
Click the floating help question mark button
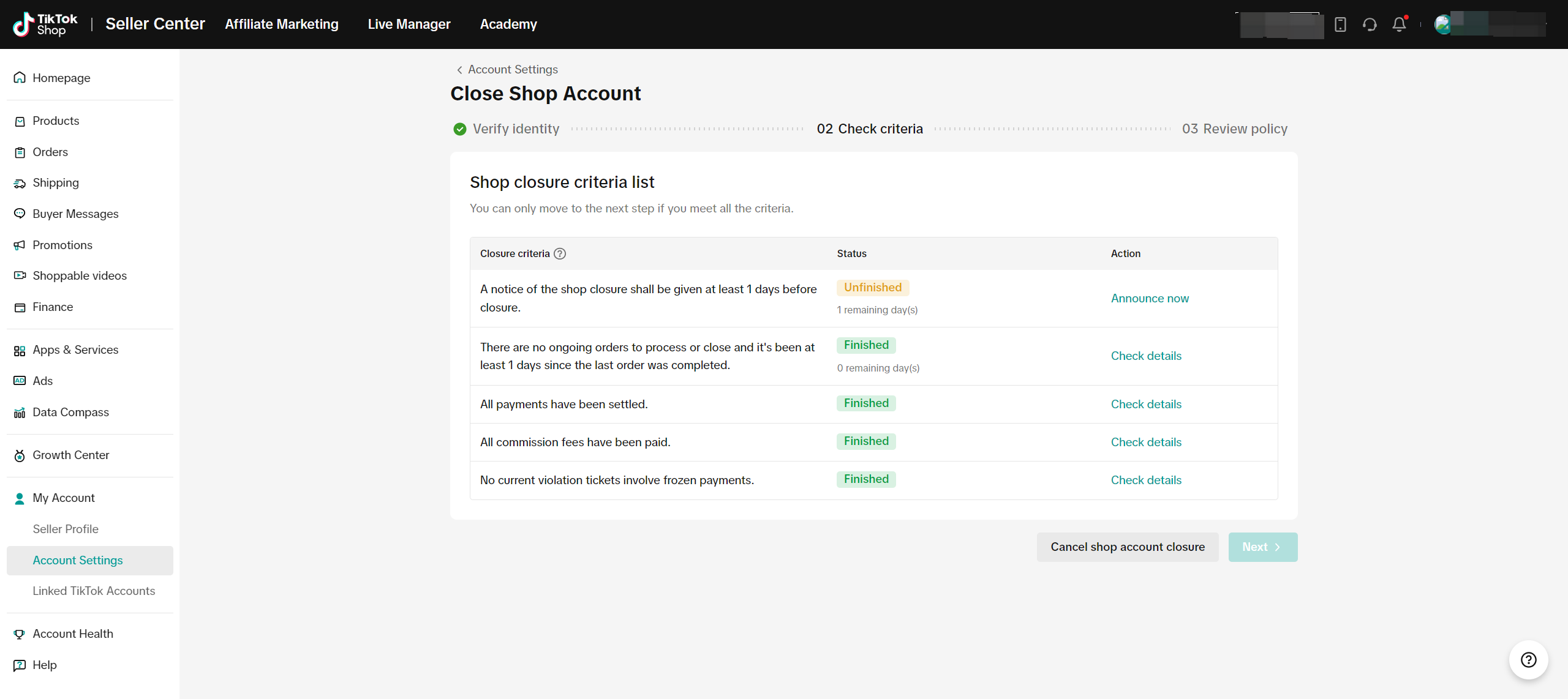point(1528,660)
